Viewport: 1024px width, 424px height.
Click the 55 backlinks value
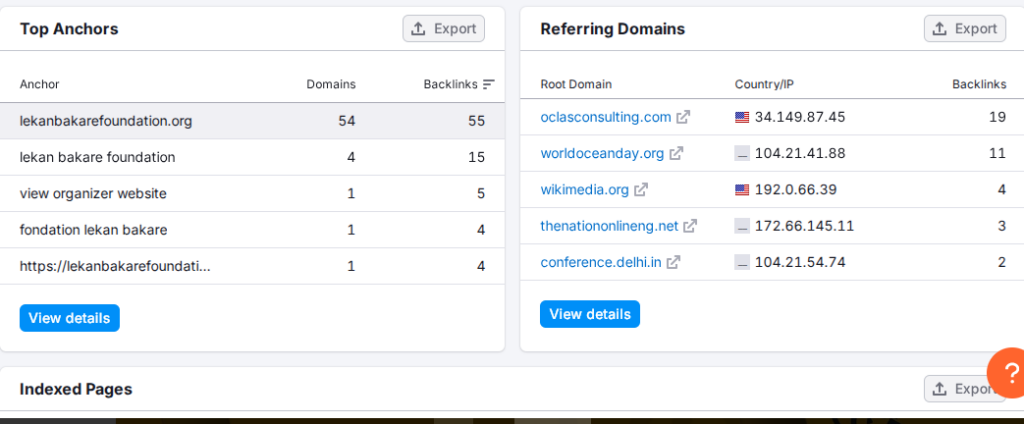tap(476, 121)
